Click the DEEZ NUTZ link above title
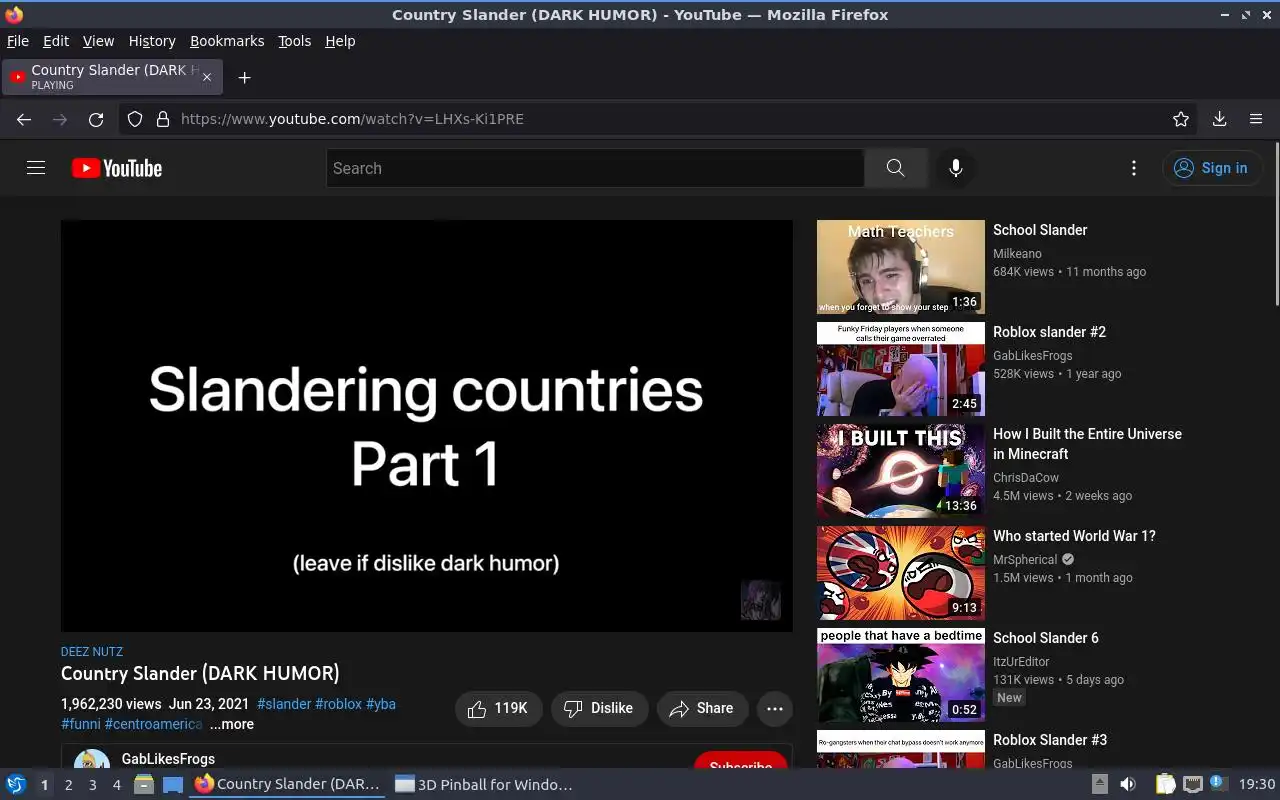 [x=92, y=651]
